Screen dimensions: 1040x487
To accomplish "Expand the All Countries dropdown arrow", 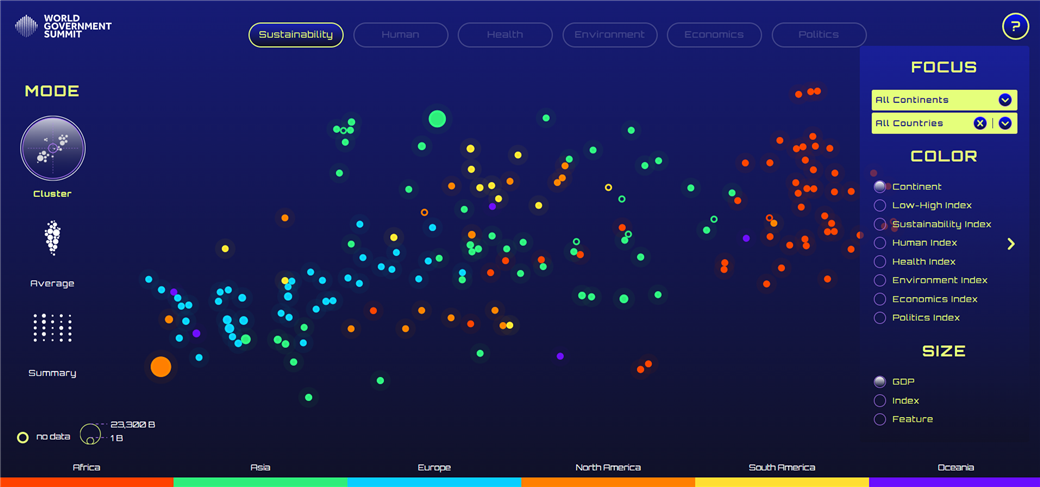I will pos(1005,124).
